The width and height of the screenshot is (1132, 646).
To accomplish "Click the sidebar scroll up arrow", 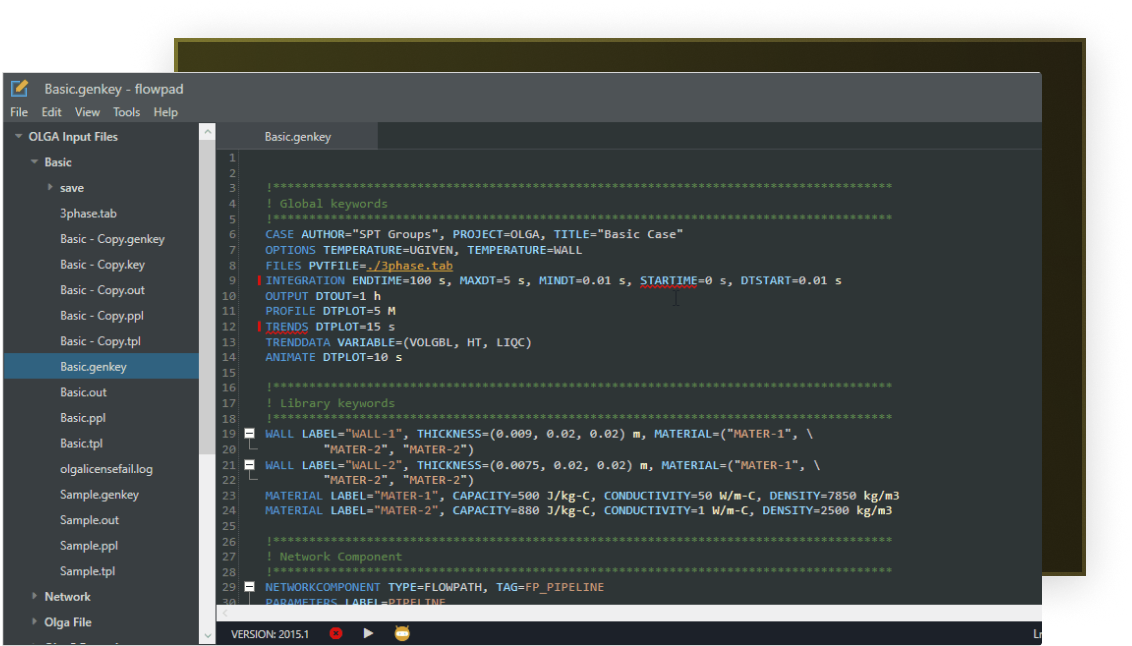I will tap(208, 132).
